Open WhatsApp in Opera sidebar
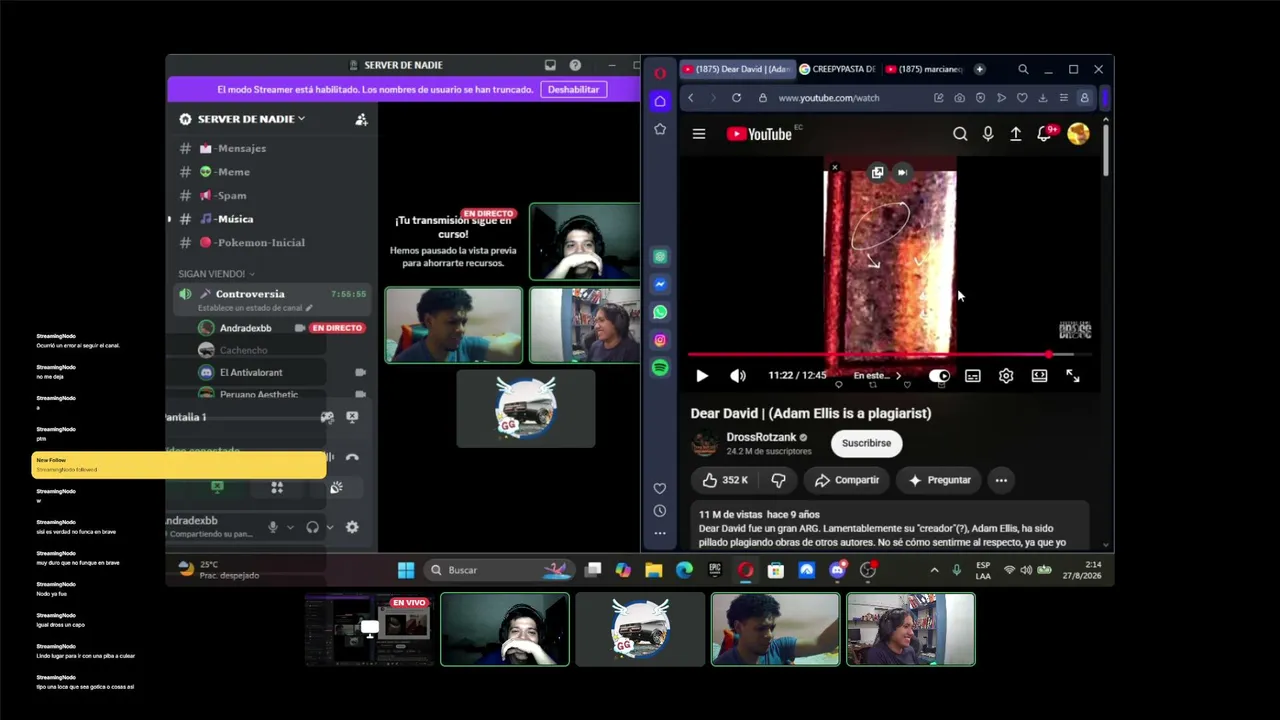1280x720 pixels. tap(660, 312)
